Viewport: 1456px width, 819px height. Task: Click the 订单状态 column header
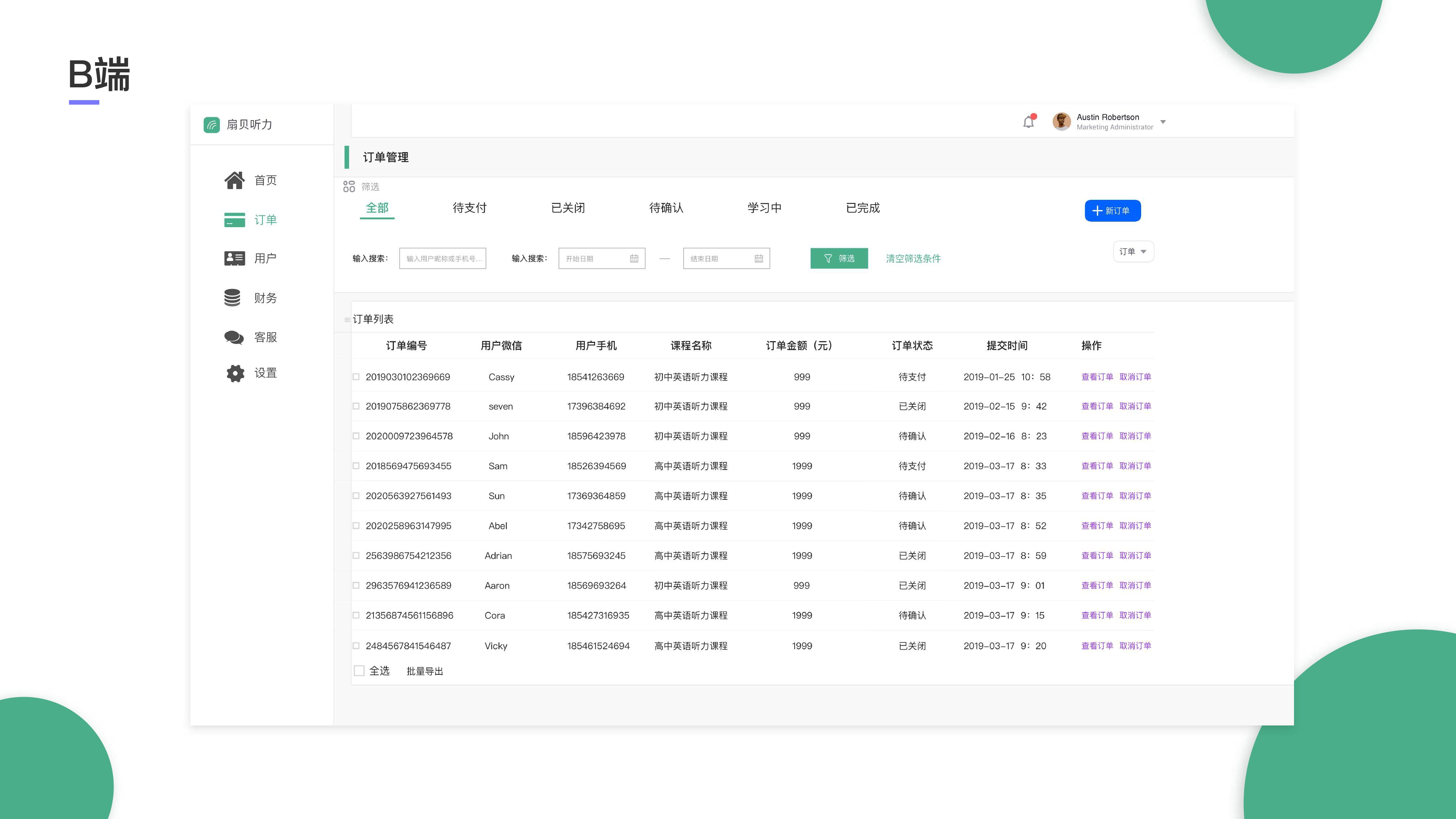click(x=912, y=346)
